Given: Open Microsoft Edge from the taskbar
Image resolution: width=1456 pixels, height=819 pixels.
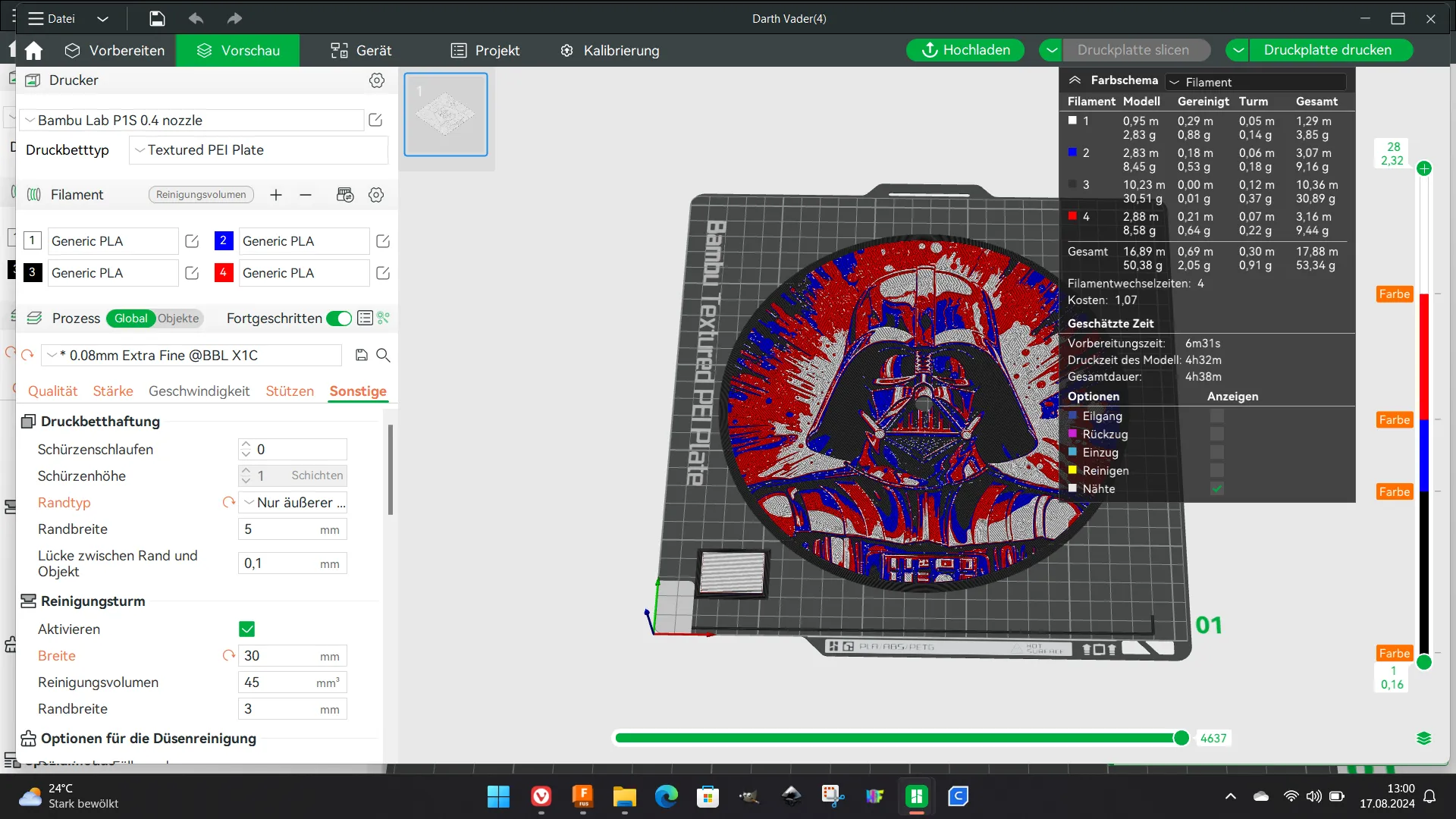Looking at the screenshot, I should 666,796.
